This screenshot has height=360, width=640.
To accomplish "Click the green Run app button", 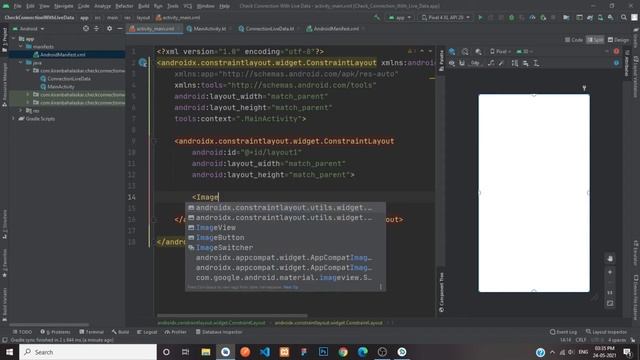I will click(x=480, y=18).
